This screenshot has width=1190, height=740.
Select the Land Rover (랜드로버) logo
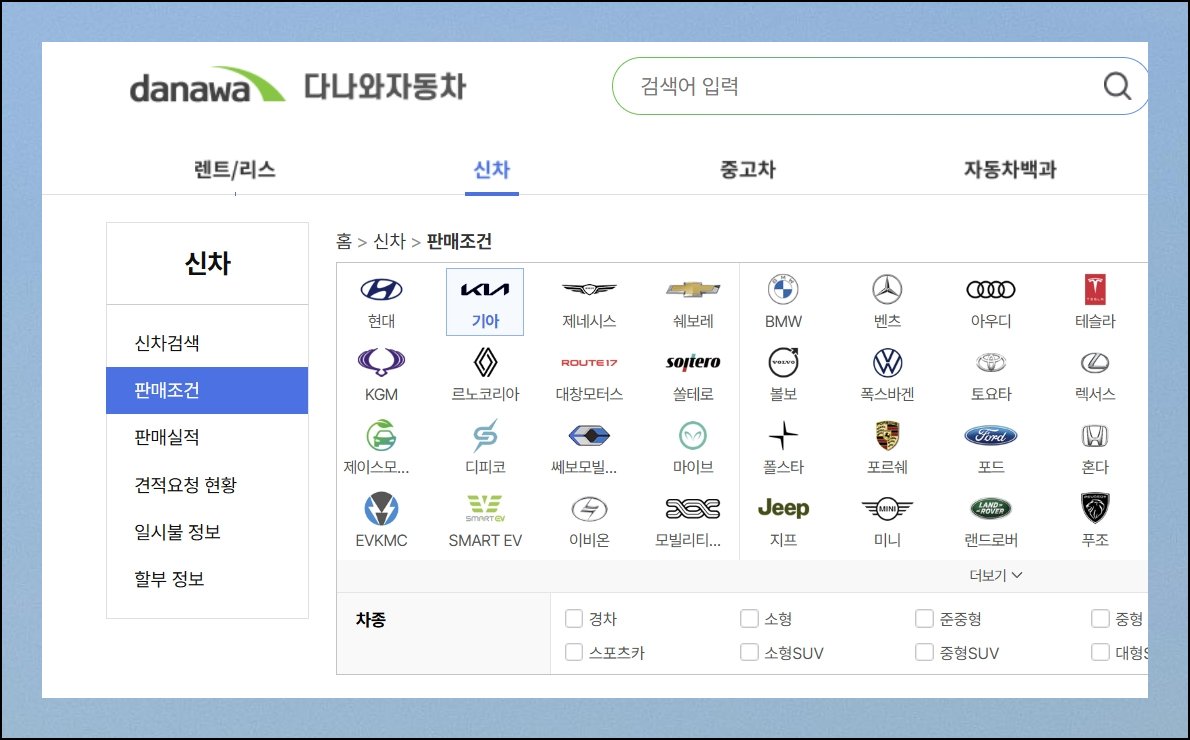pos(990,508)
